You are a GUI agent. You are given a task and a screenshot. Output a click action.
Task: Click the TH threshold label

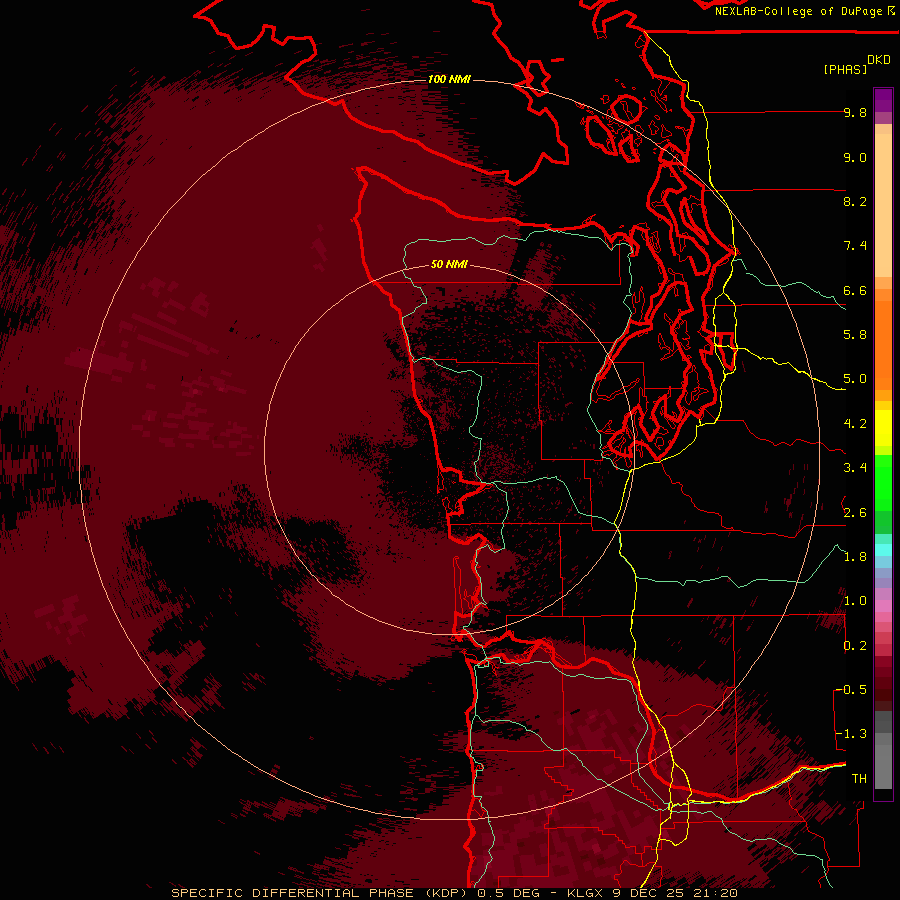(x=859, y=779)
